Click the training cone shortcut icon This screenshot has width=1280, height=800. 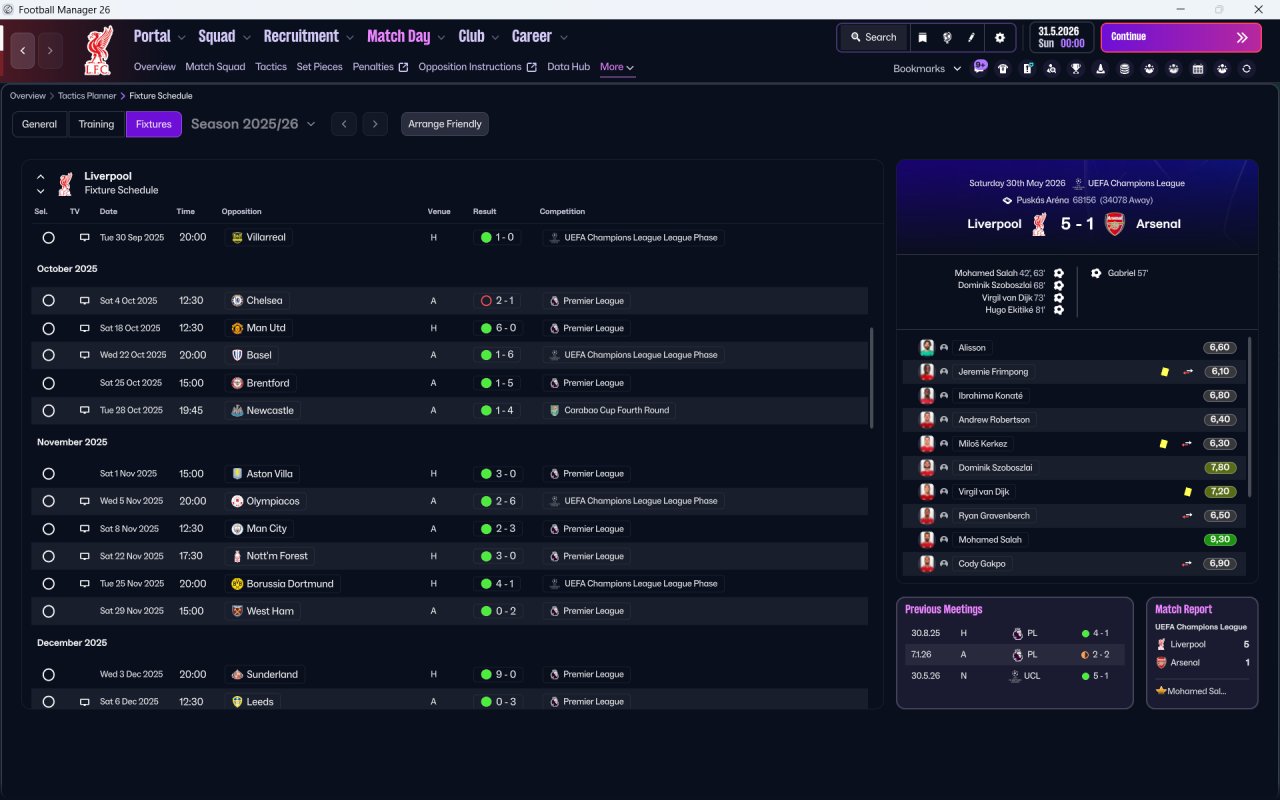pos(1100,68)
